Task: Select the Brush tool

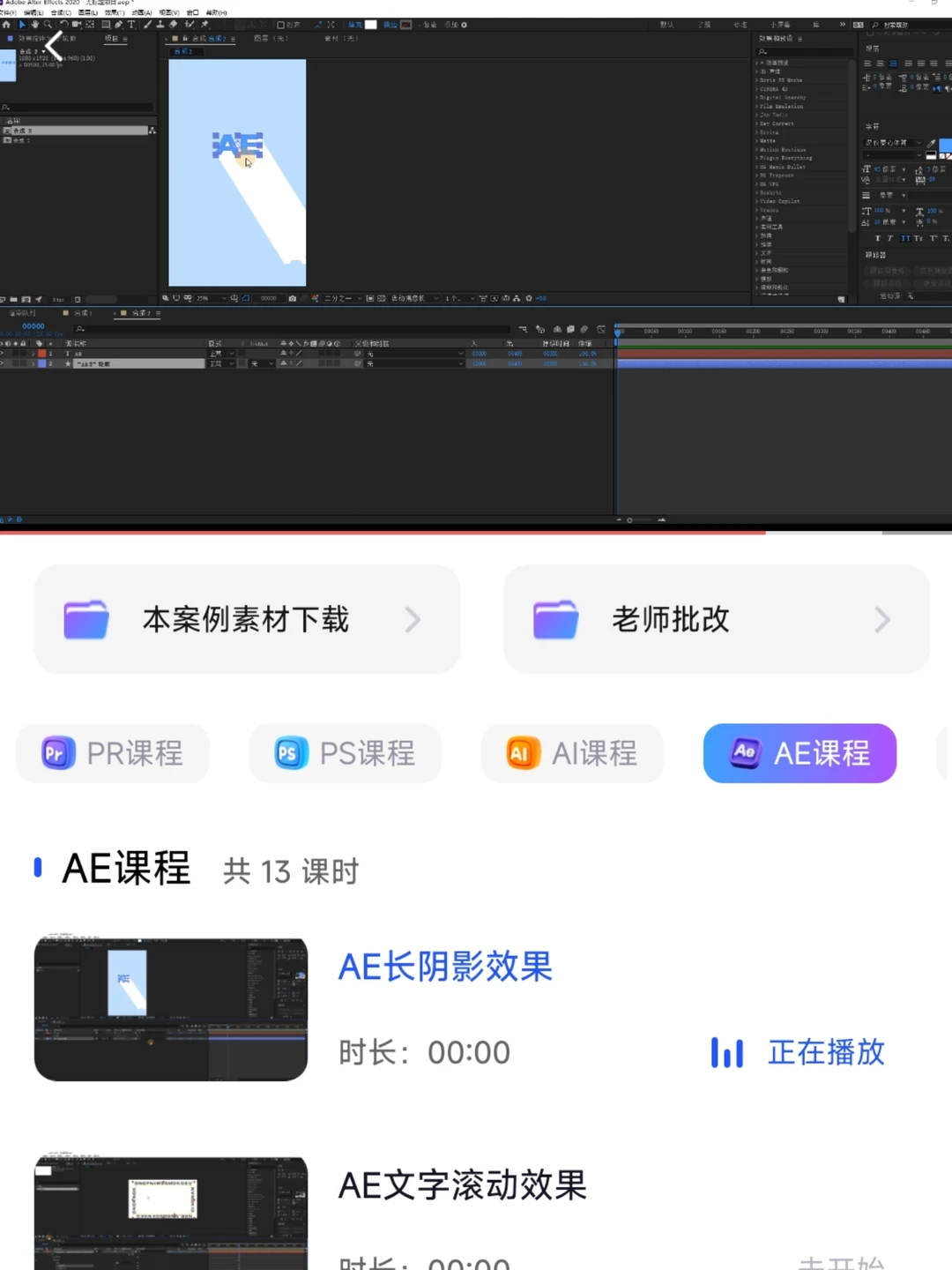Action: [x=146, y=25]
